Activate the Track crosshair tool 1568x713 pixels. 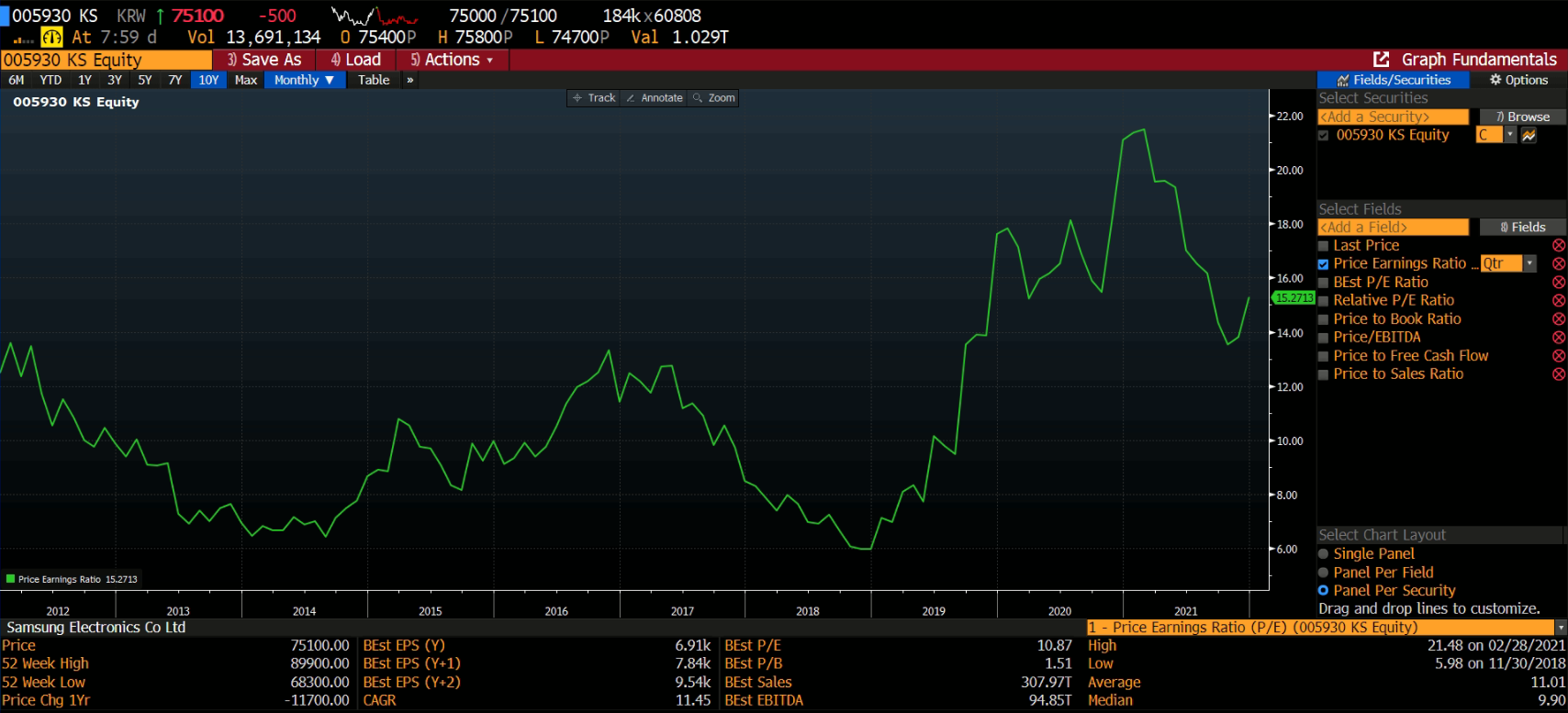pyautogui.click(x=593, y=98)
